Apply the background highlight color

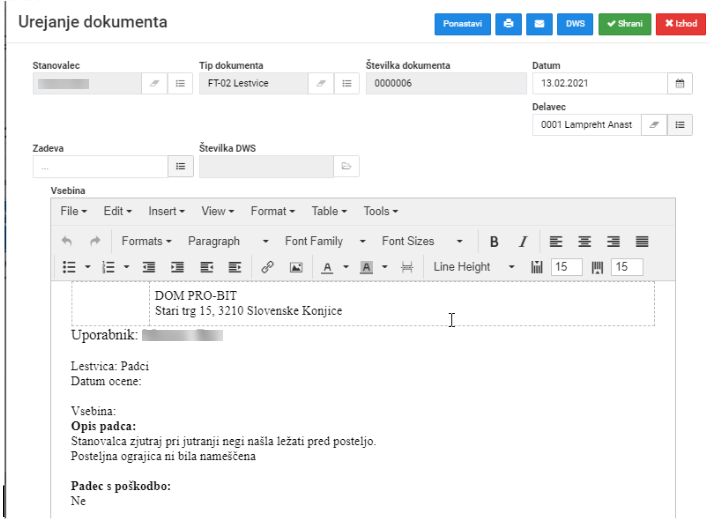point(366,267)
